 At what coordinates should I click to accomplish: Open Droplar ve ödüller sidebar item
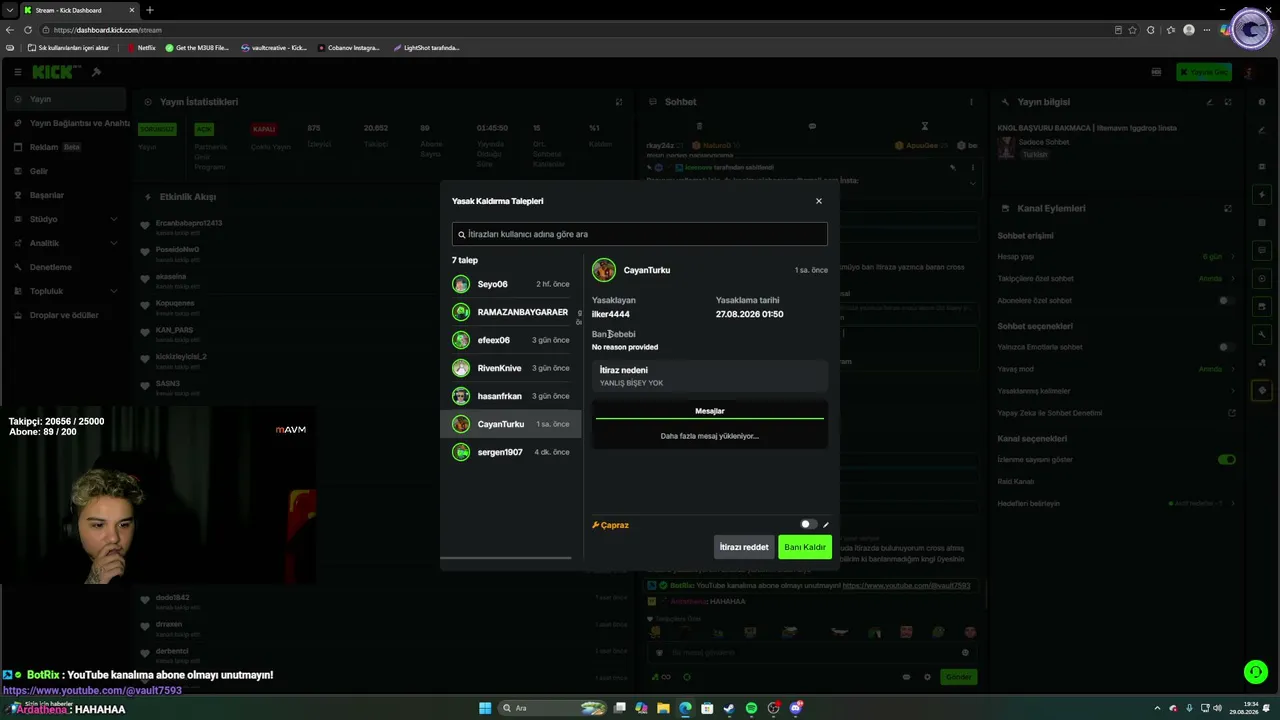66,315
